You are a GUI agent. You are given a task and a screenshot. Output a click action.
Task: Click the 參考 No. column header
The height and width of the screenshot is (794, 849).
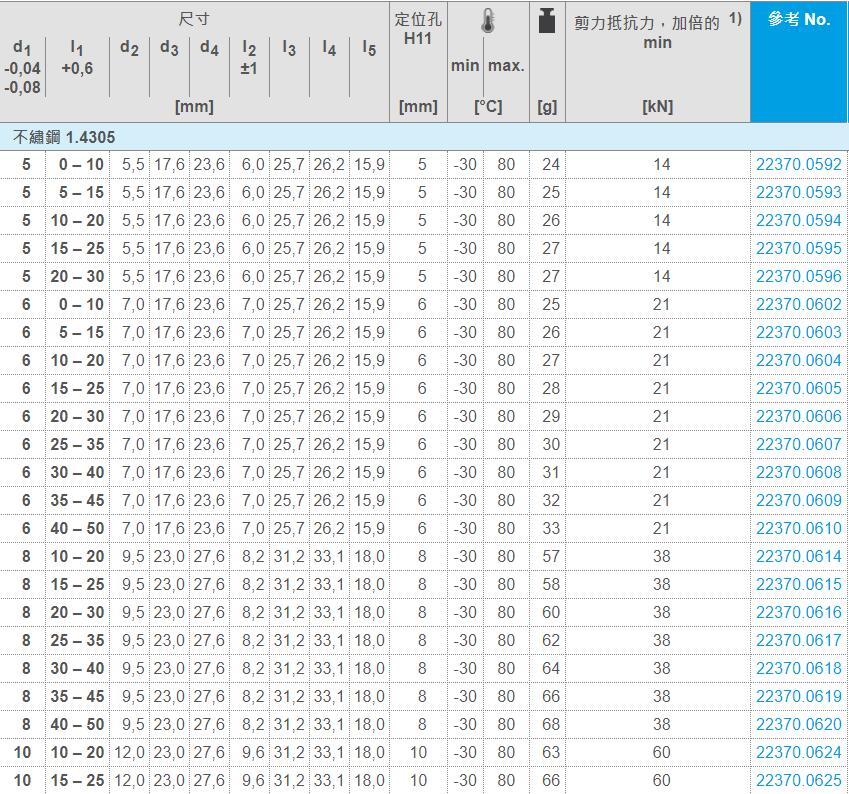click(798, 20)
